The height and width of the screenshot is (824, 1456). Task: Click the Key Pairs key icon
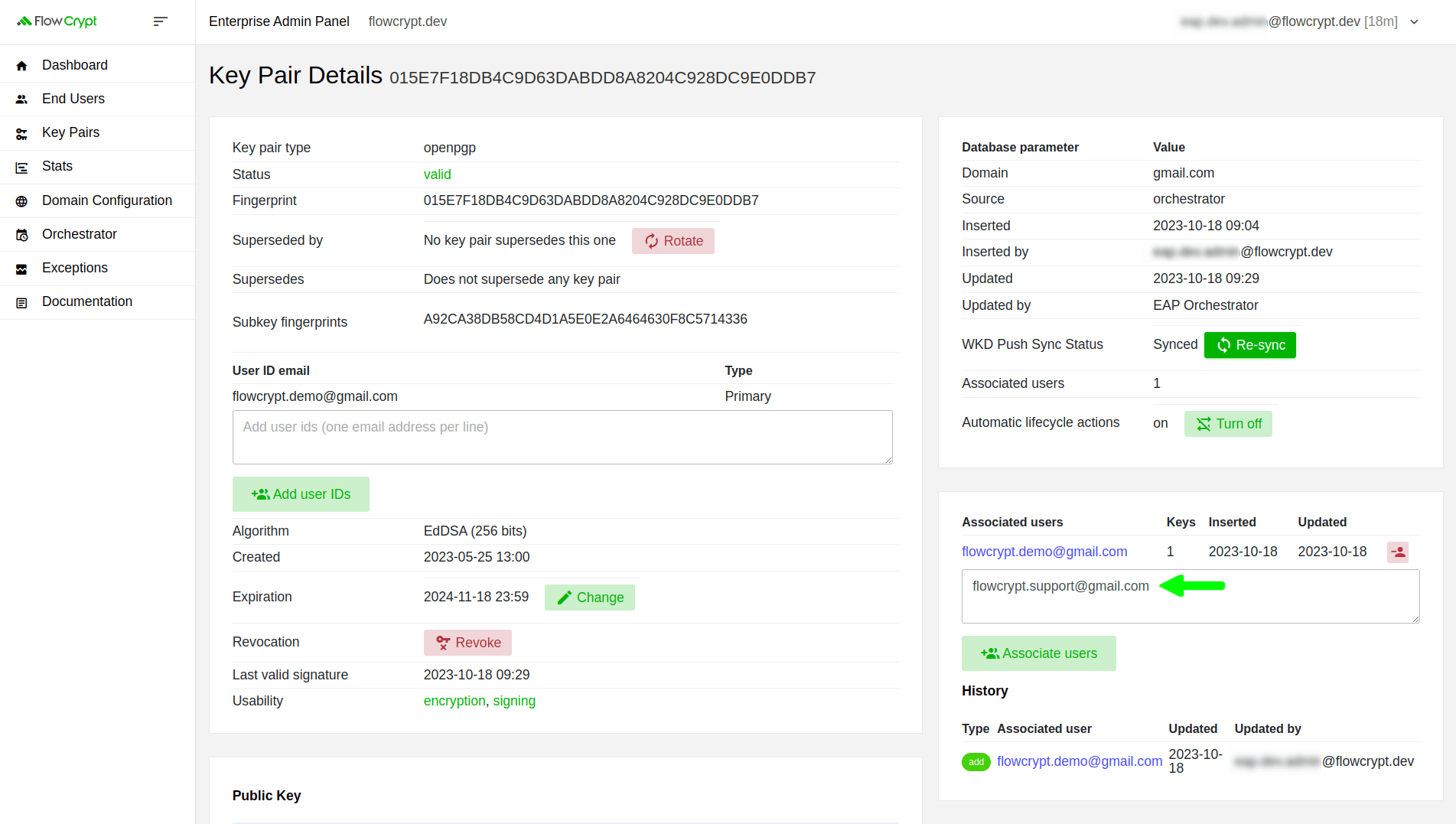21,134
